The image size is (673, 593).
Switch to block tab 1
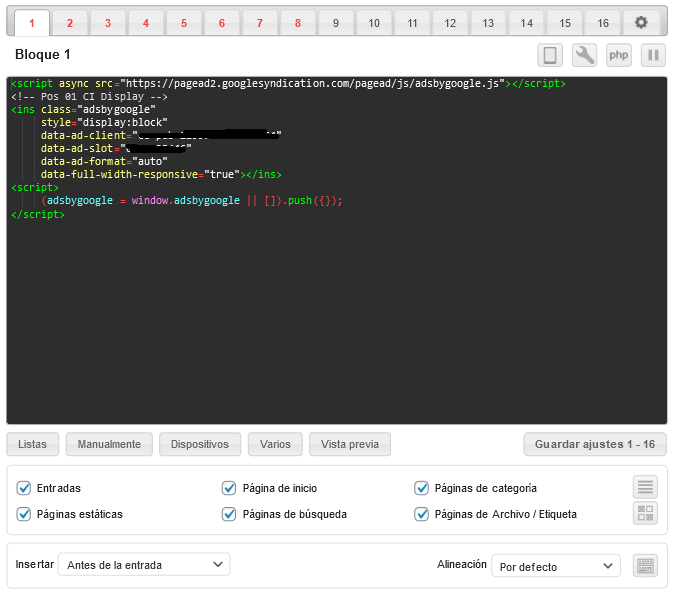coord(32,23)
